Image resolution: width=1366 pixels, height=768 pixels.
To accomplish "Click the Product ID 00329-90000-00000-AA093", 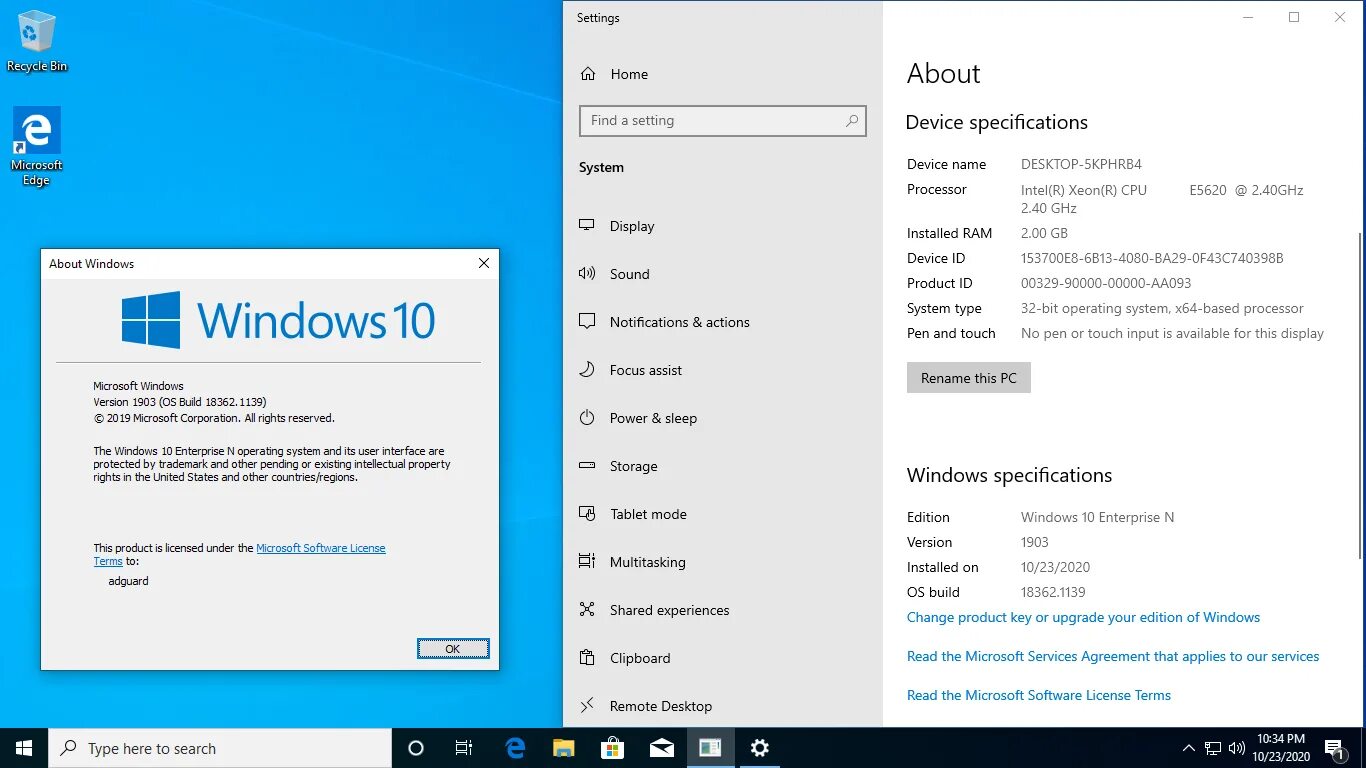I will pos(1106,283).
